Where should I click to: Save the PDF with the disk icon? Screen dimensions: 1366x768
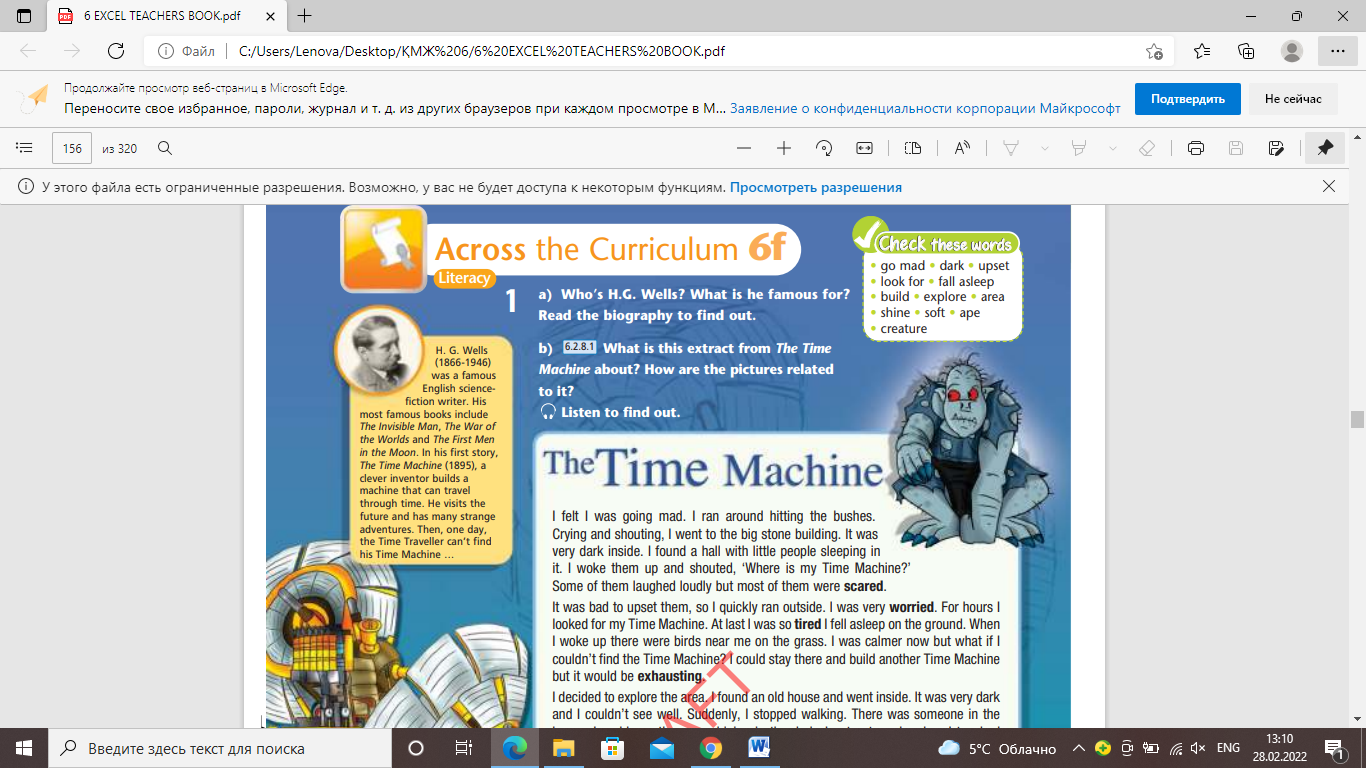[x=1236, y=148]
